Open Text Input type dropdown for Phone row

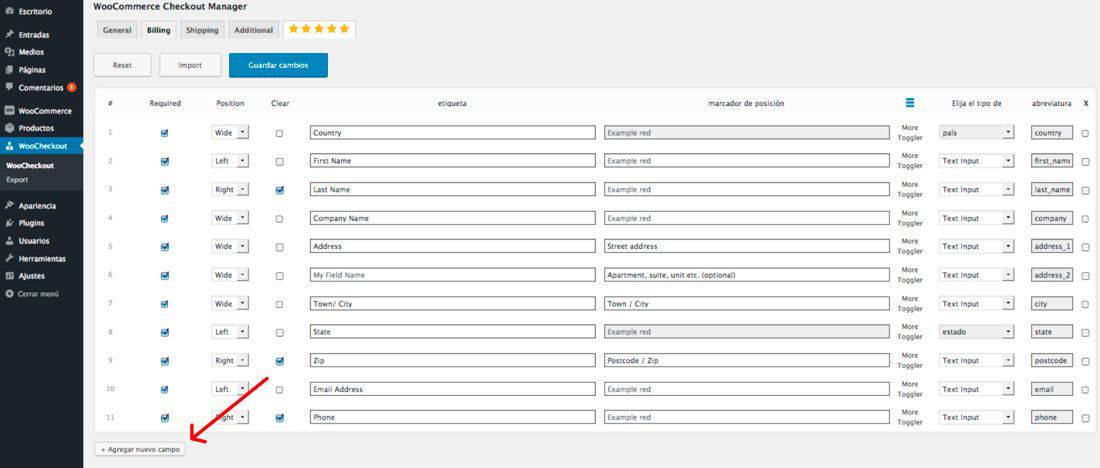pyautogui.click(x=977, y=417)
